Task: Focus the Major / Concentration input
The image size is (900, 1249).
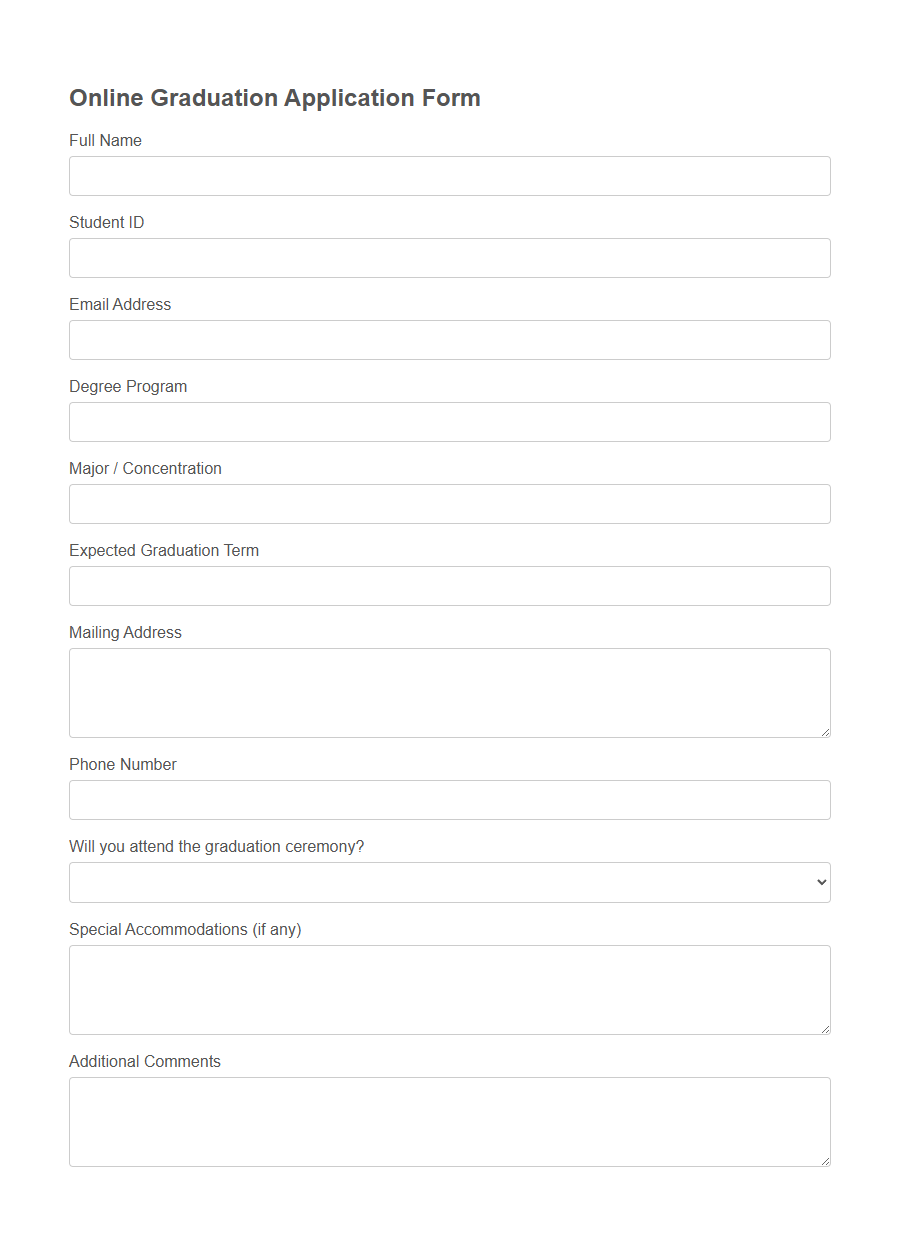Action: [449, 504]
